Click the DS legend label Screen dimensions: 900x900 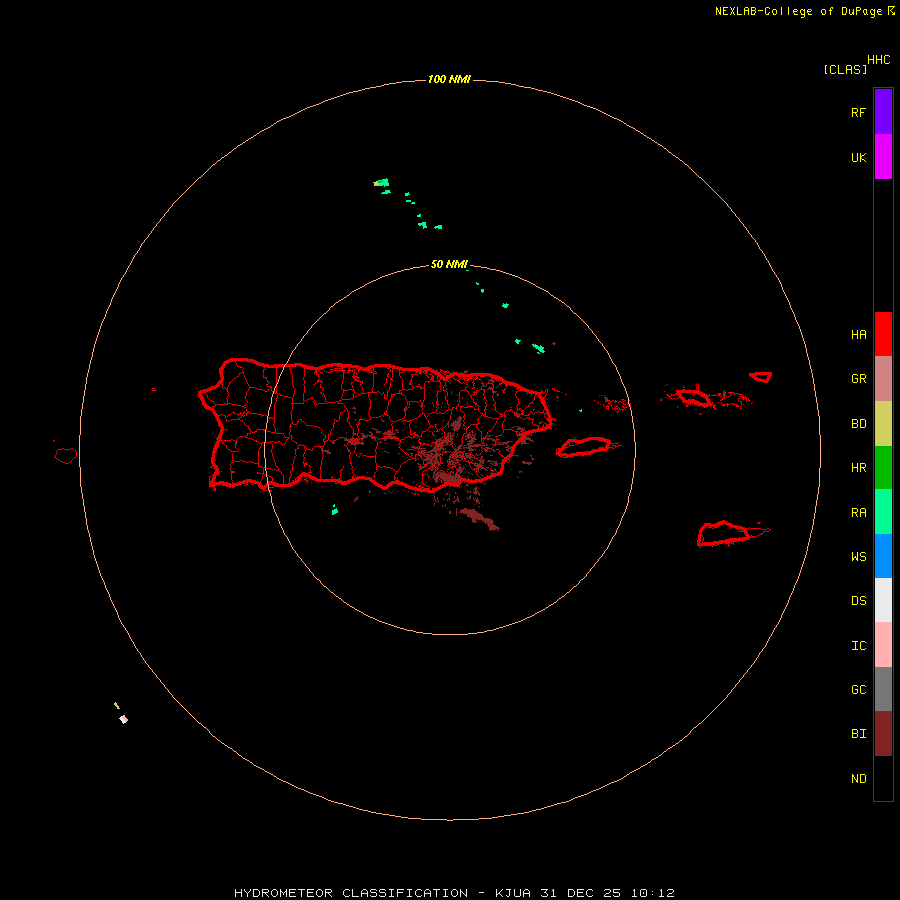pyautogui.click(x=858, y=601)
